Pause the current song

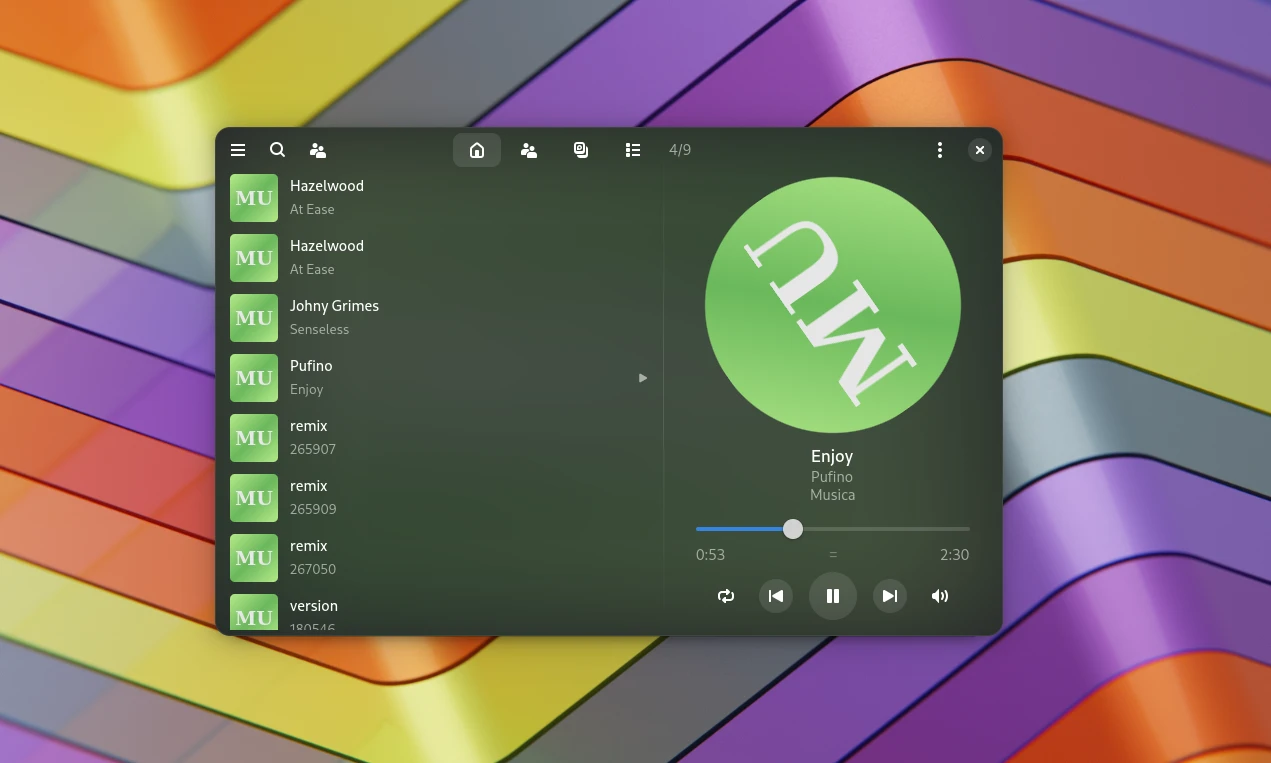833,596
